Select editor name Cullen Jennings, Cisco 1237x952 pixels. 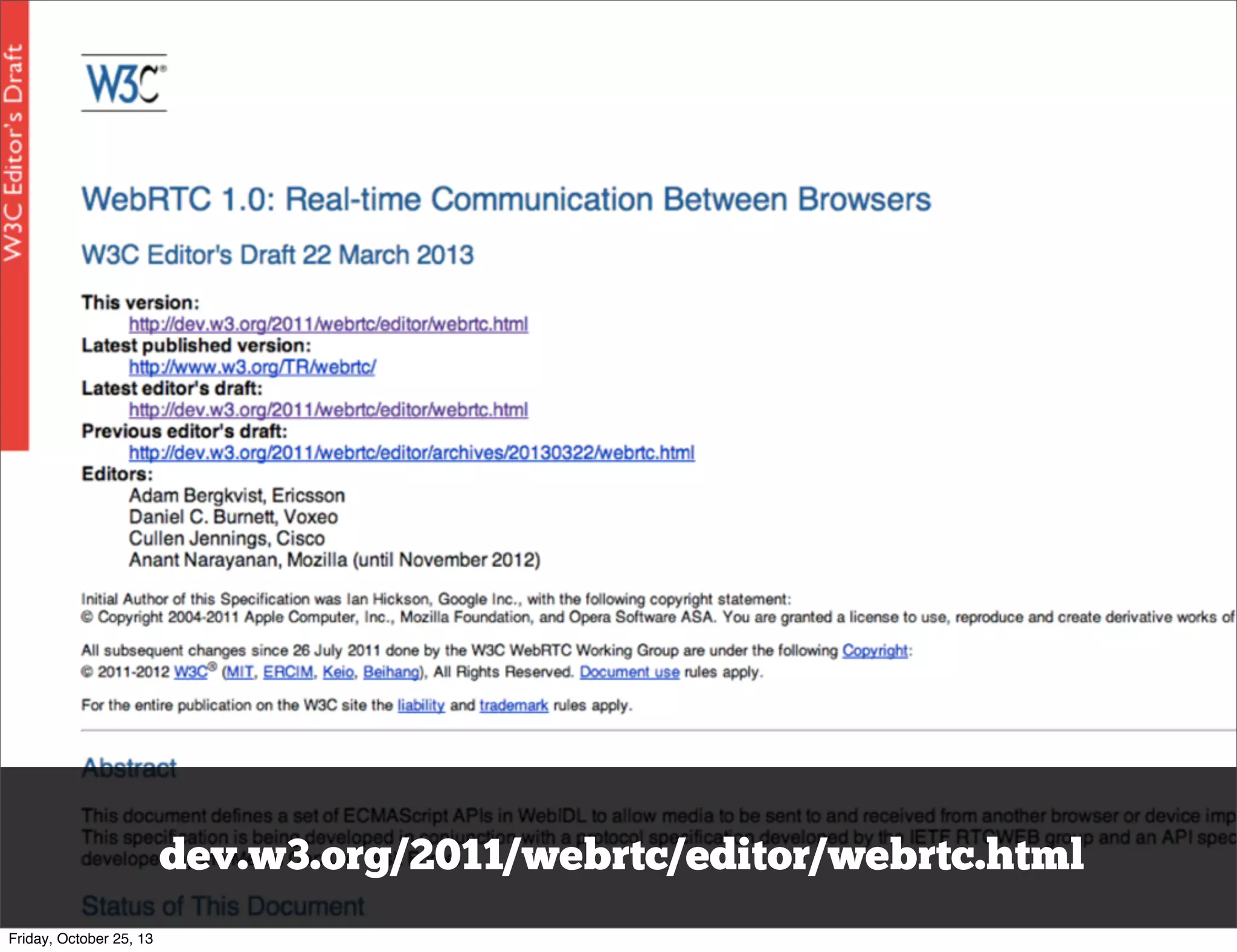[x=227, y=539]
